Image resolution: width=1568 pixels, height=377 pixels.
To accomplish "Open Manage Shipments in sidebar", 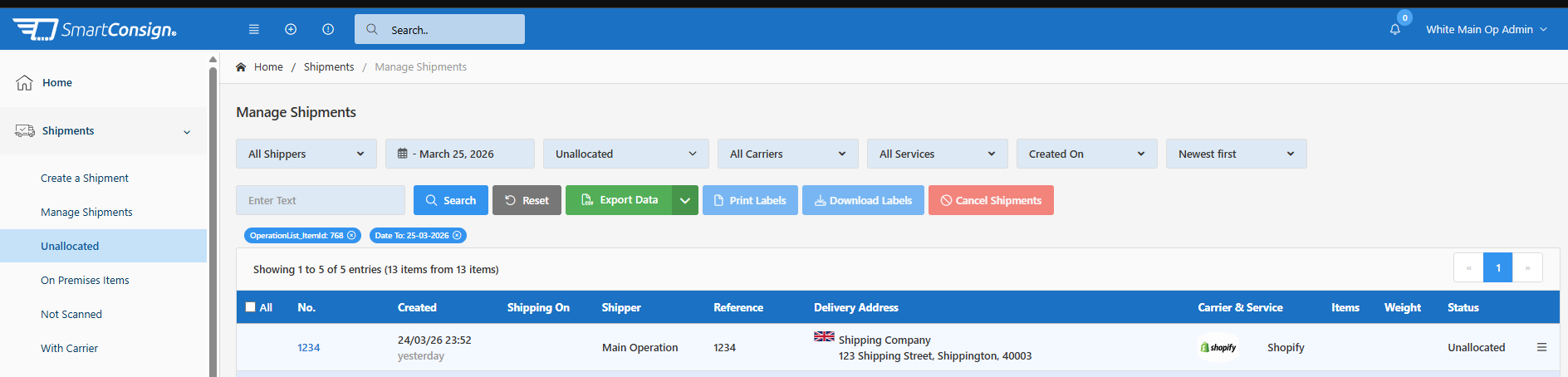I will [86, 212].
